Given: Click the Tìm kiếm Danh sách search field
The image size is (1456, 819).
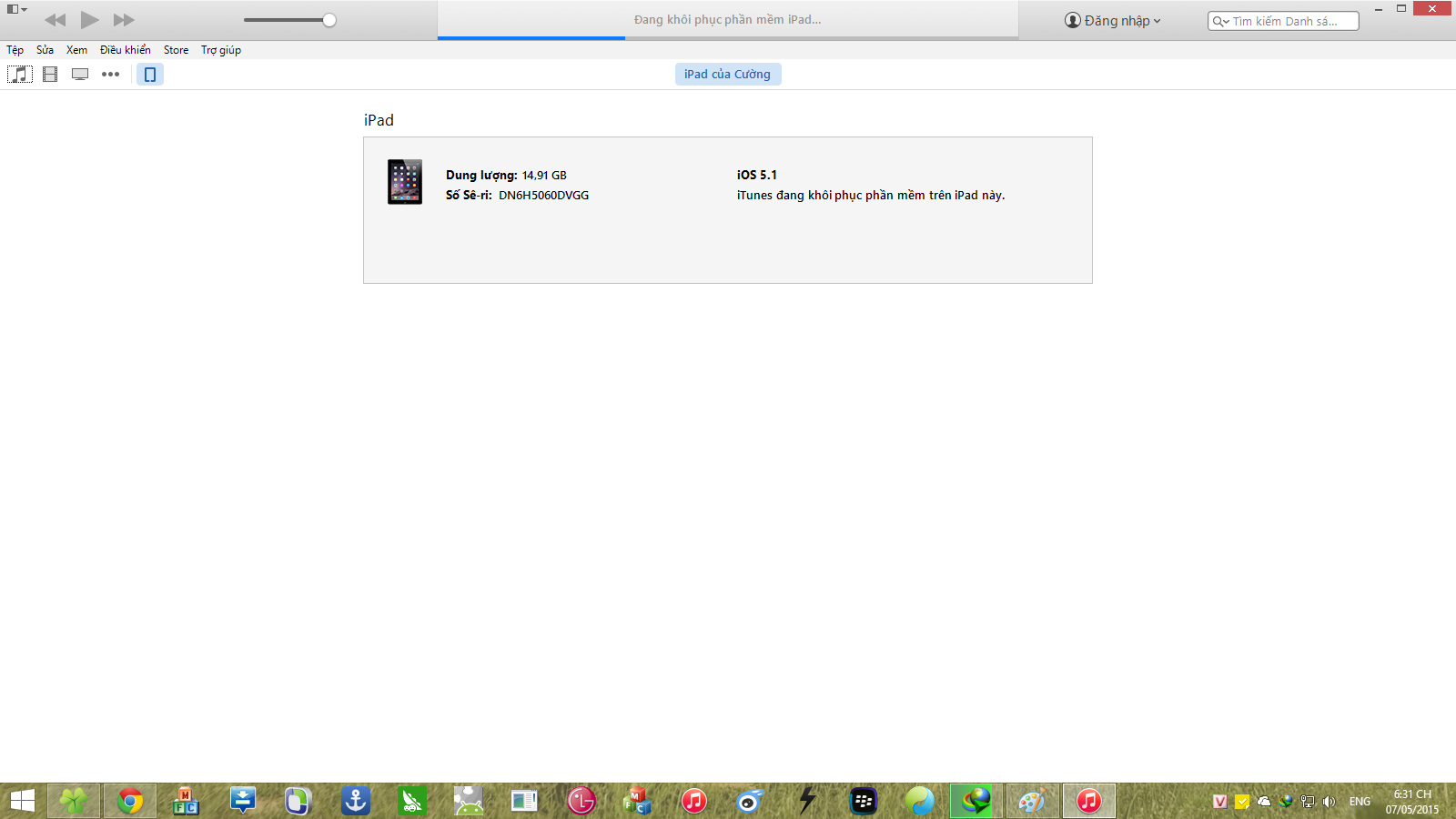Looking at the screenshot, I should [x=1283, y=21].
